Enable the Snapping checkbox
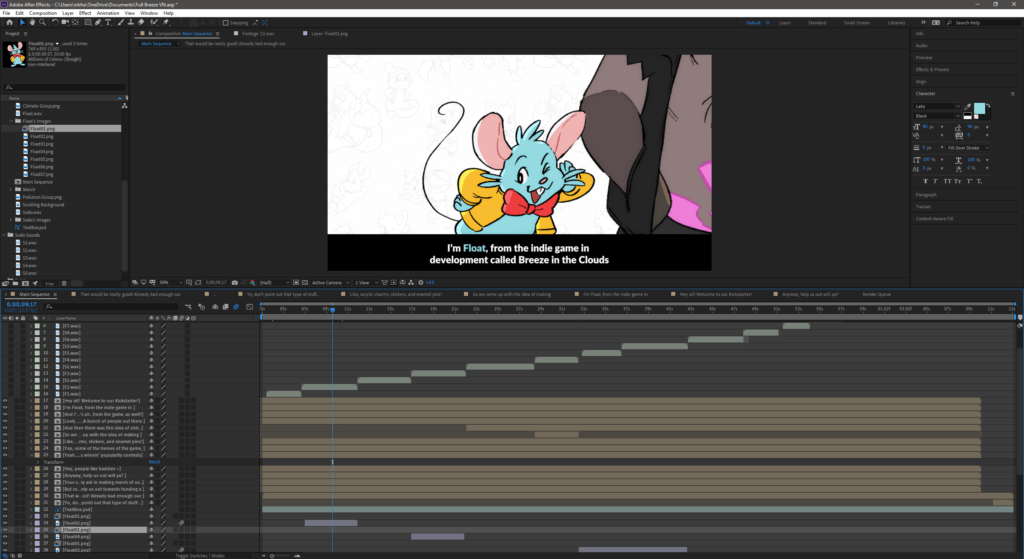The image size is (1024, 559). pyautogui.click(x=226, y=22)
